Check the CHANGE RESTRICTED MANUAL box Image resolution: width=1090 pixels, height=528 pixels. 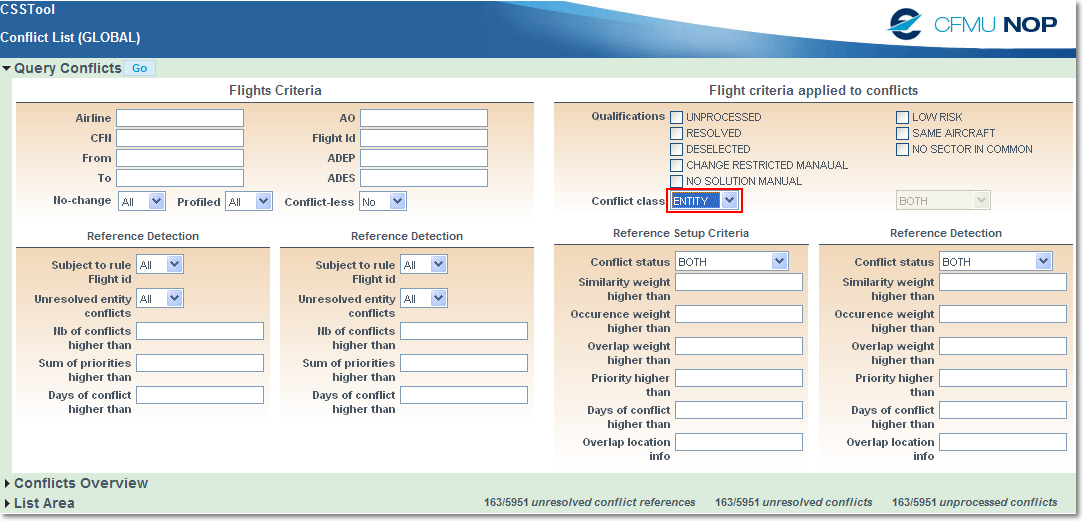677,165
